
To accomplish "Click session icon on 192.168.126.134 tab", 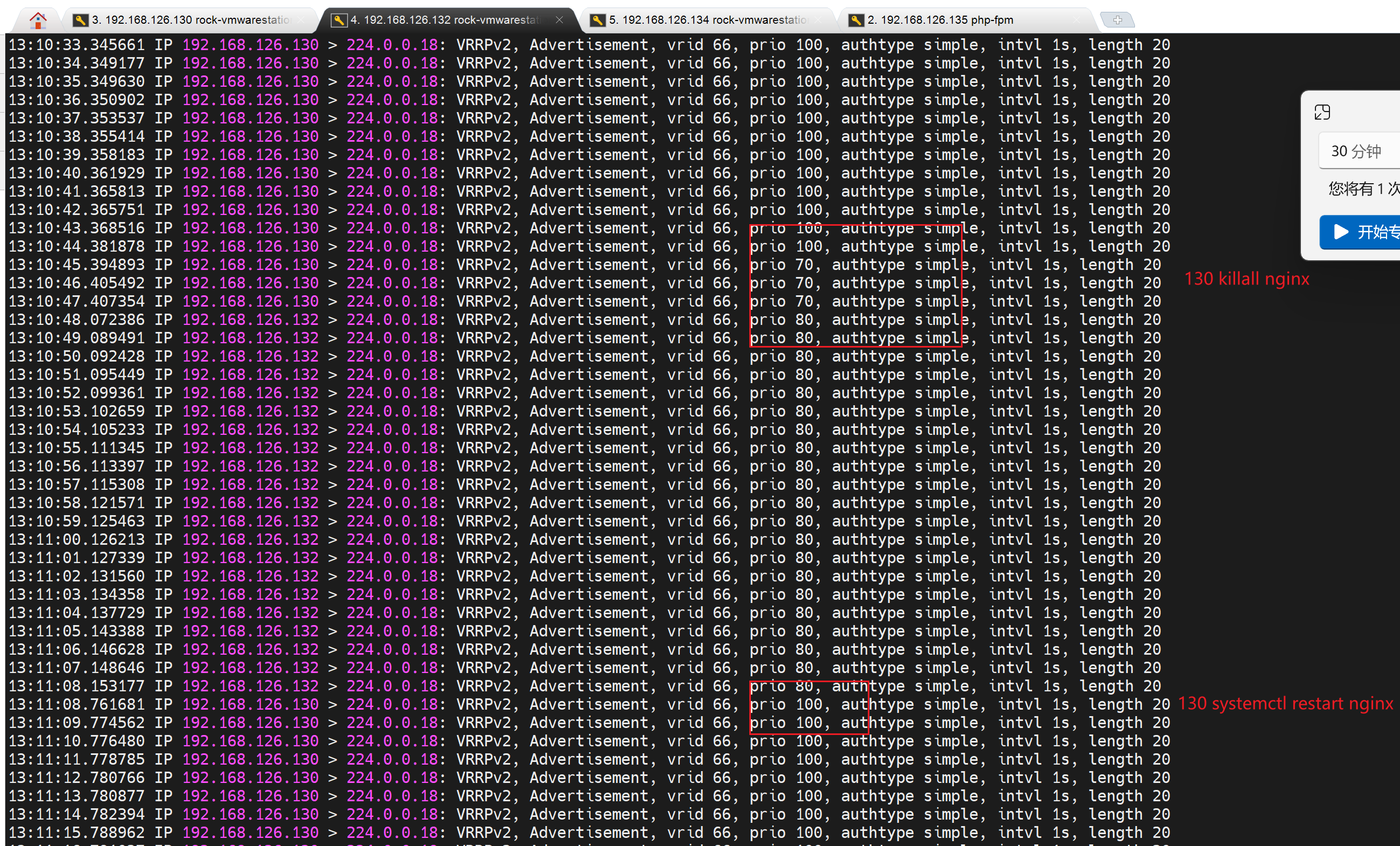I will pos(597,20).
